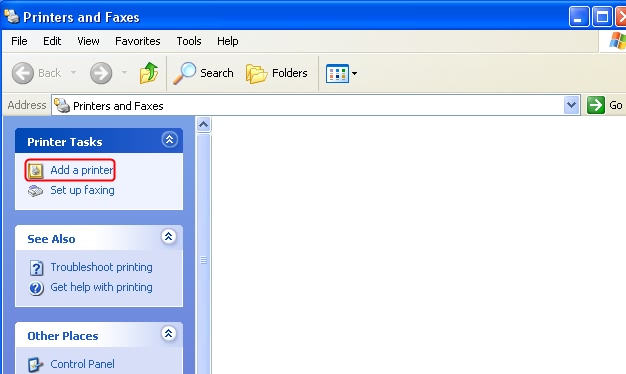Click the Get help with printing icon
Image resolution: width=626 pixels, height=374 pixels.
tap(36, 288)
